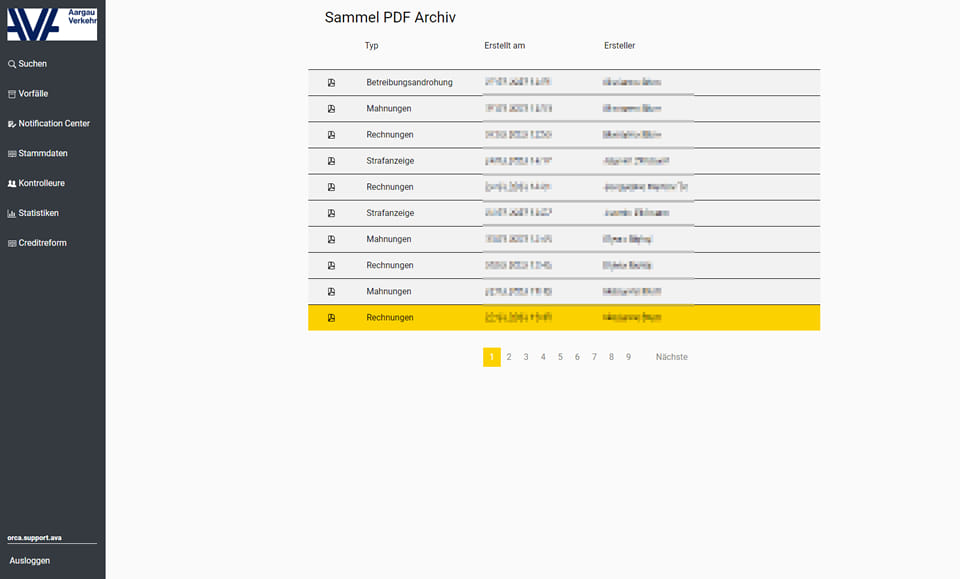Select the first Strafanzeige row
The width and height of the screenshot is (960, 579).
coord(390,161)
